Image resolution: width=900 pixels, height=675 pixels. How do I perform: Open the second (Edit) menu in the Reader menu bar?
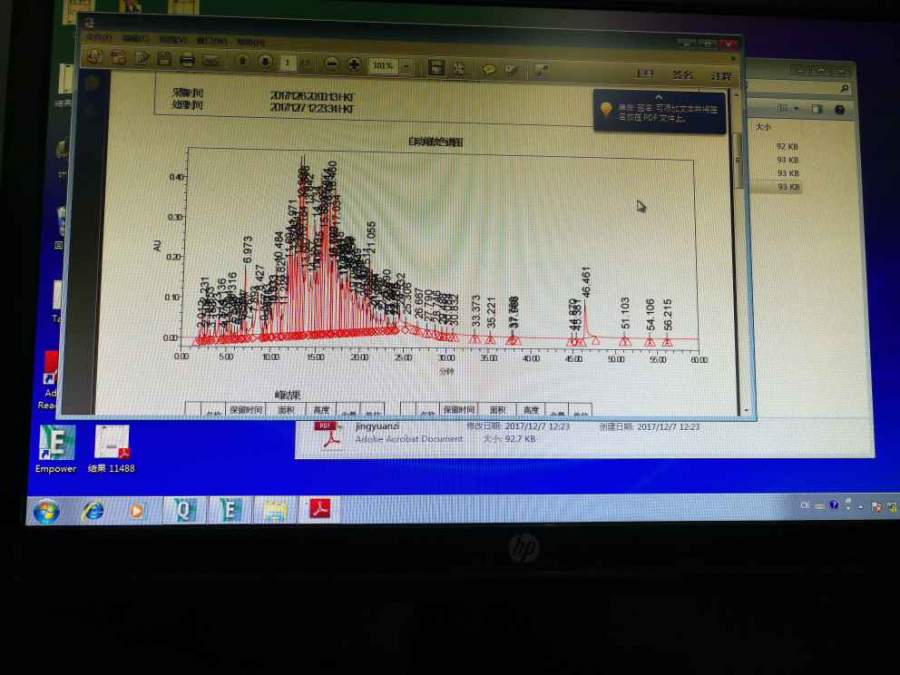coord(135,38)
